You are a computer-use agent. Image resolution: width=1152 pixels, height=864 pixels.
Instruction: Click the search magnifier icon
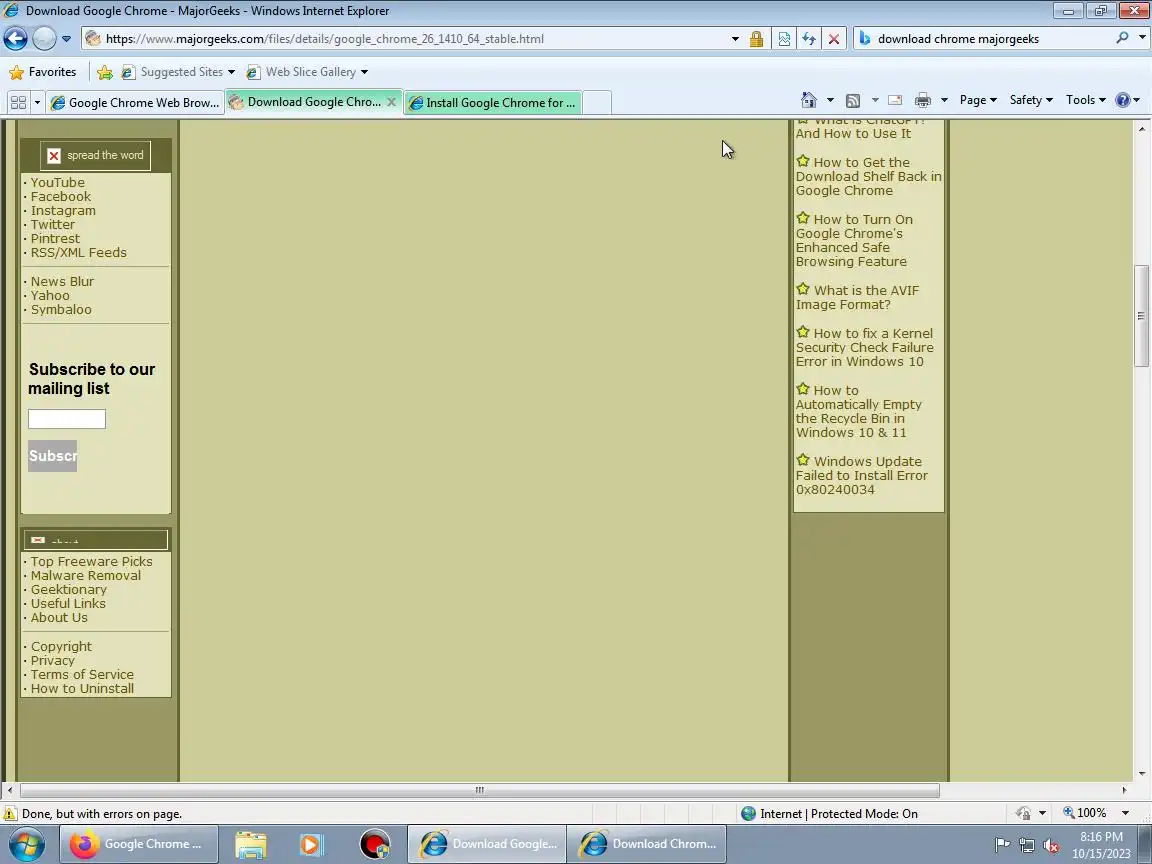1122,38
